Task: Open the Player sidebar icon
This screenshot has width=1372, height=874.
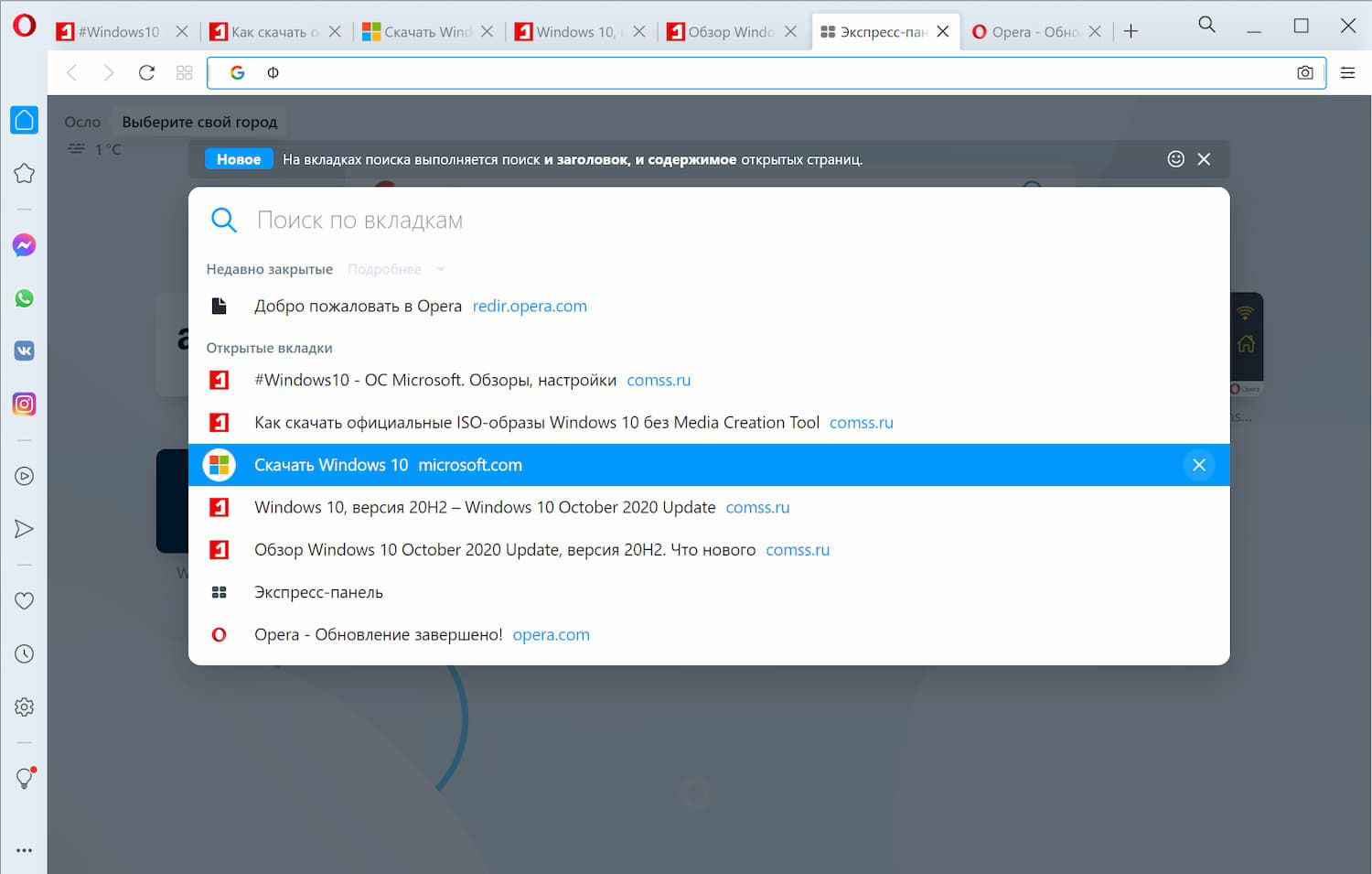Action: (25, 476)
